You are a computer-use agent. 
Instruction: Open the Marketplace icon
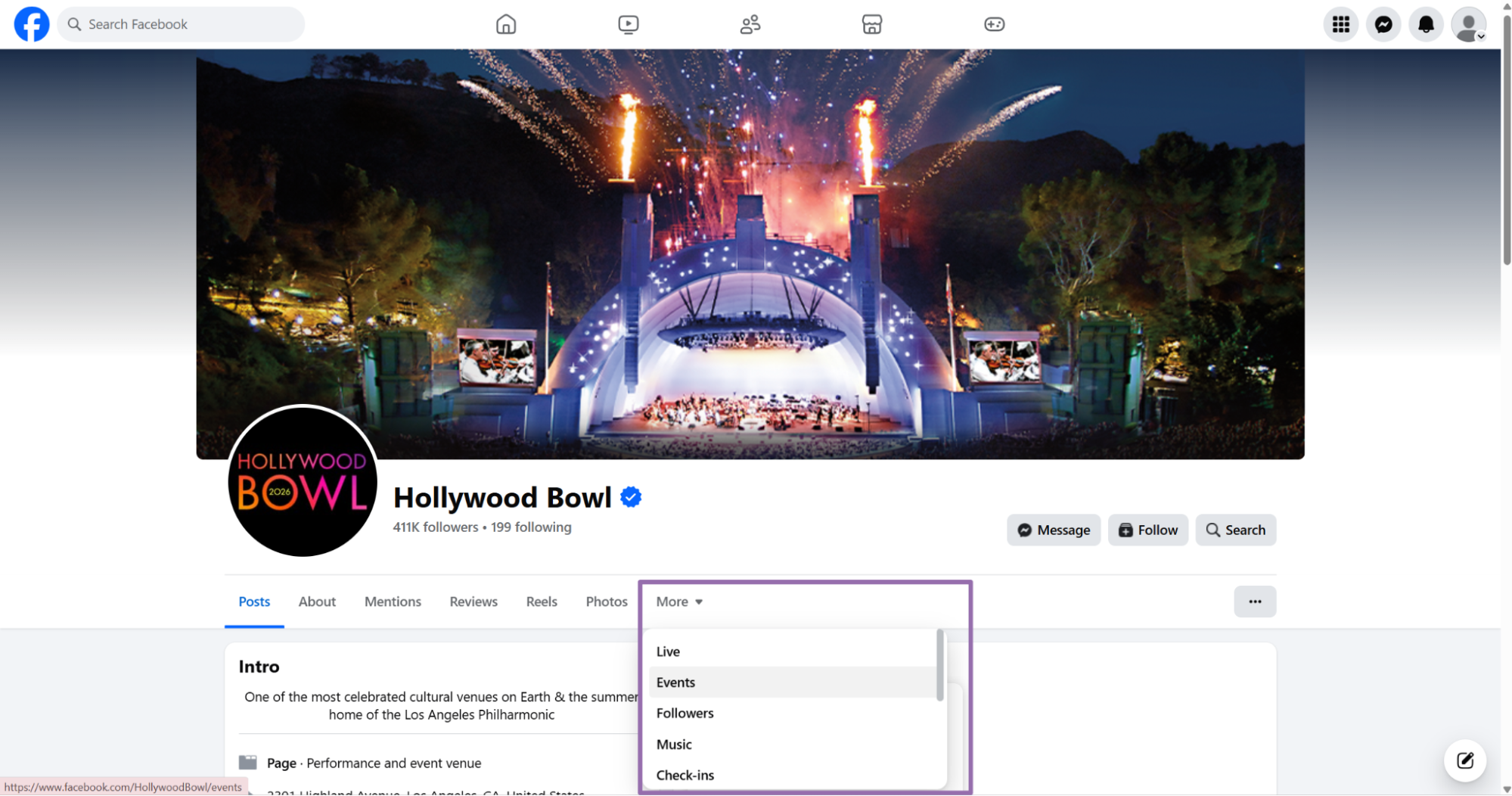click(x=871, y=24)
